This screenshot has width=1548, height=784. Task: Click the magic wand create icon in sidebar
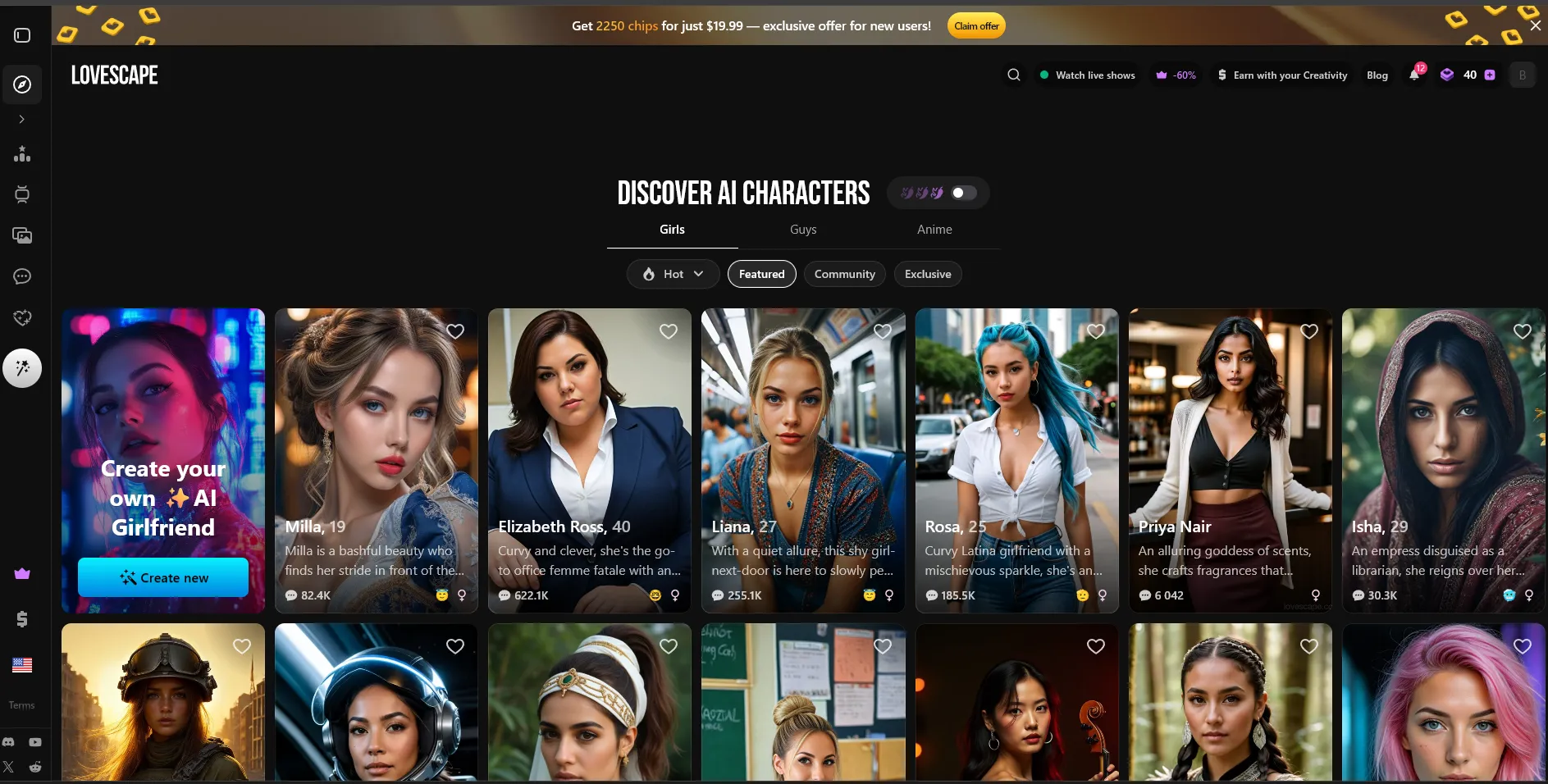coord(22,368)
